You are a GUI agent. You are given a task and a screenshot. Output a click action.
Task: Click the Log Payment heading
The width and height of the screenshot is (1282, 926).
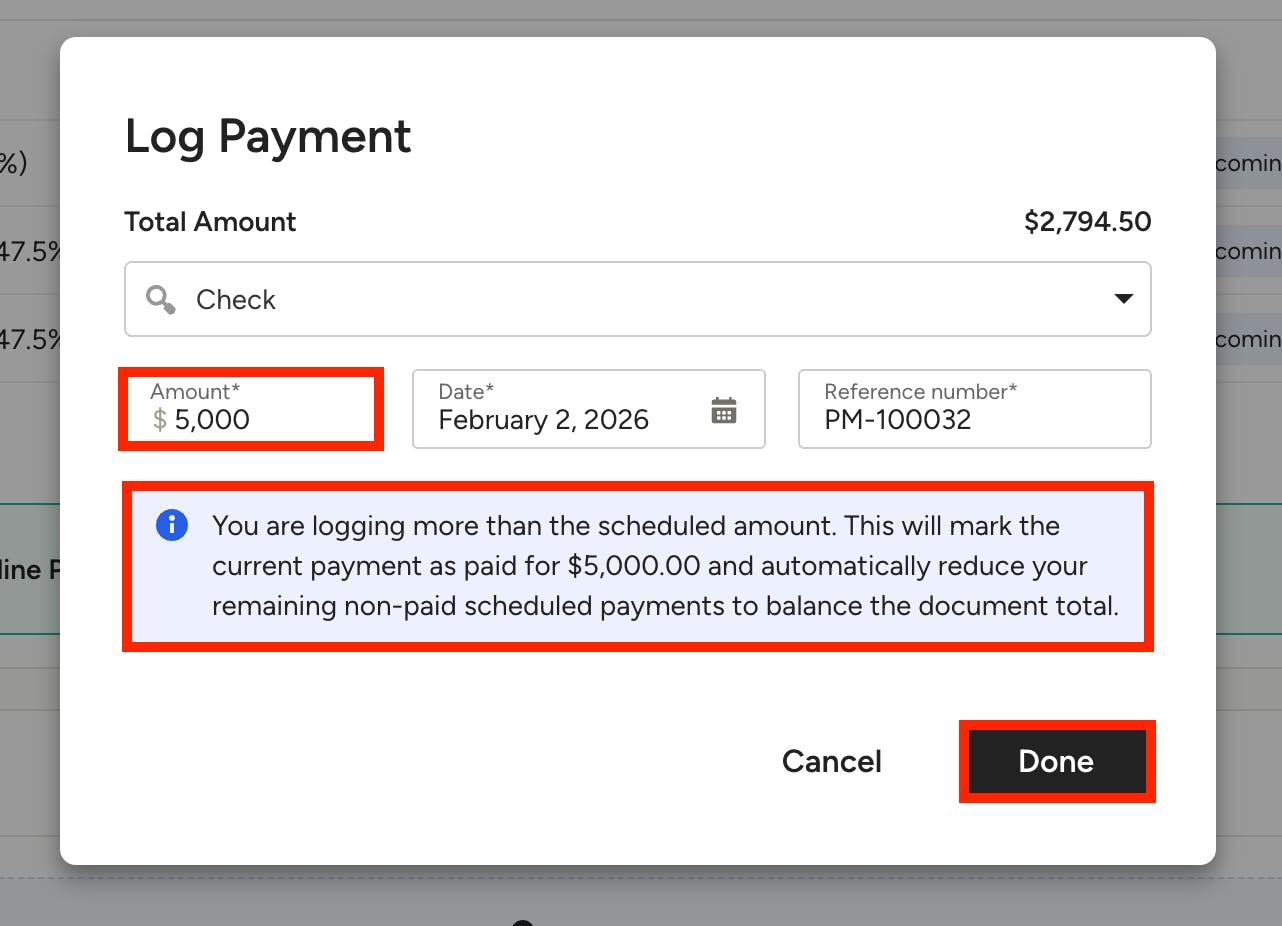pos(268,136)
